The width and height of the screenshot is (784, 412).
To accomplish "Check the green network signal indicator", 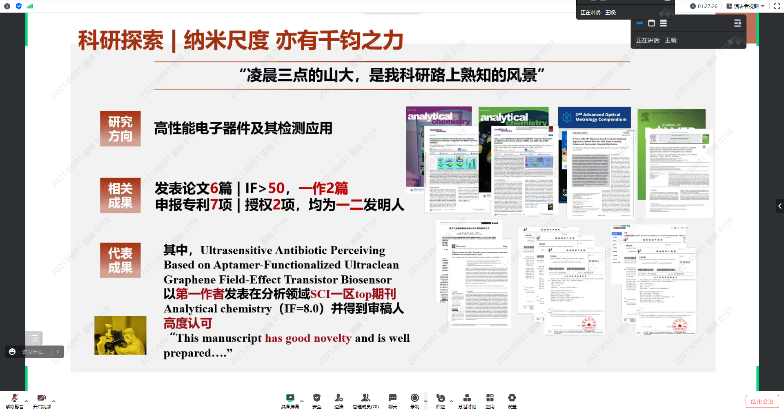I will click(31, 6).
